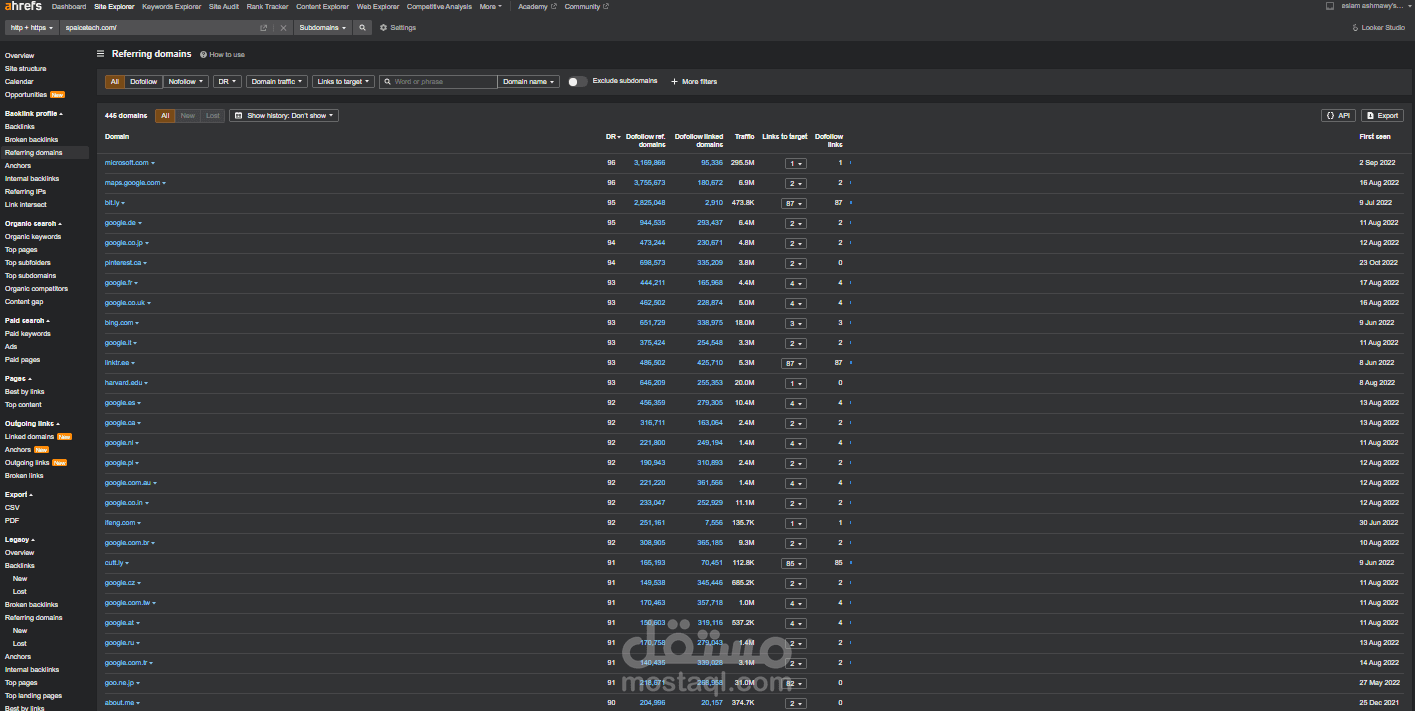Expand microsoft.com domain menu arrow
The image size is (1415, 711).
tap(153, 163)
